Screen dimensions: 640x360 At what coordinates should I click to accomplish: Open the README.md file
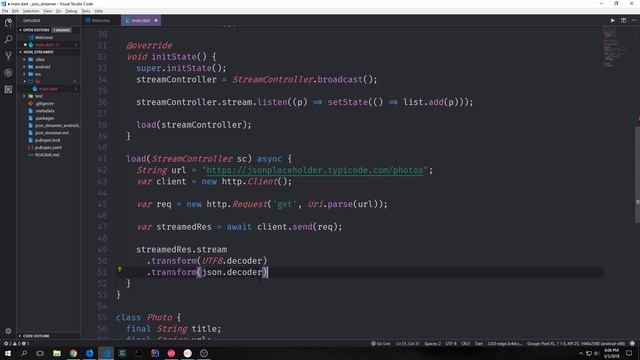click(x=48, y=155)
